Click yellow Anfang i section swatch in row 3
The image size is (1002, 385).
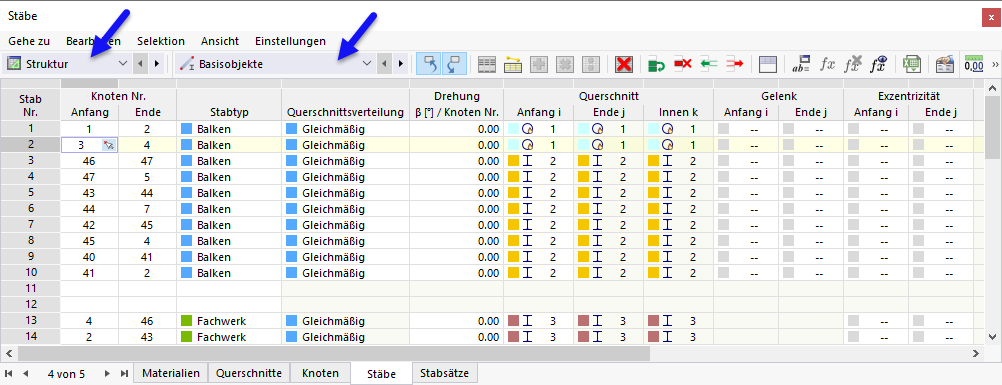click(513, 161)
